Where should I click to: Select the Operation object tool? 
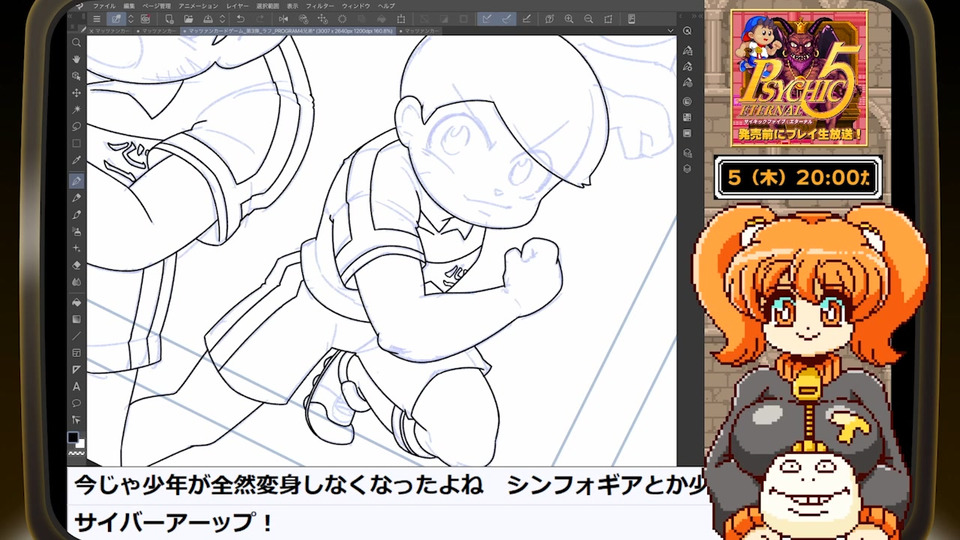pos(77,76)
